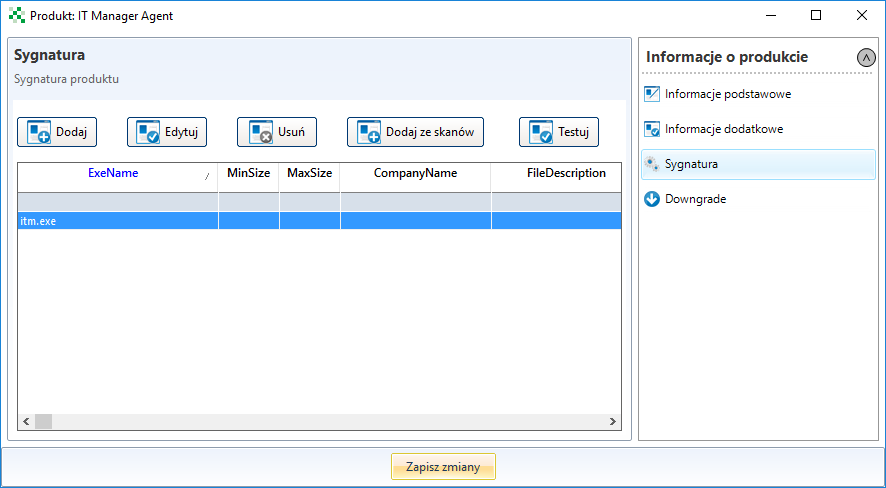Open Informacje dodatkowe section
The image size is (886, 488).
(x=758, y=129)
